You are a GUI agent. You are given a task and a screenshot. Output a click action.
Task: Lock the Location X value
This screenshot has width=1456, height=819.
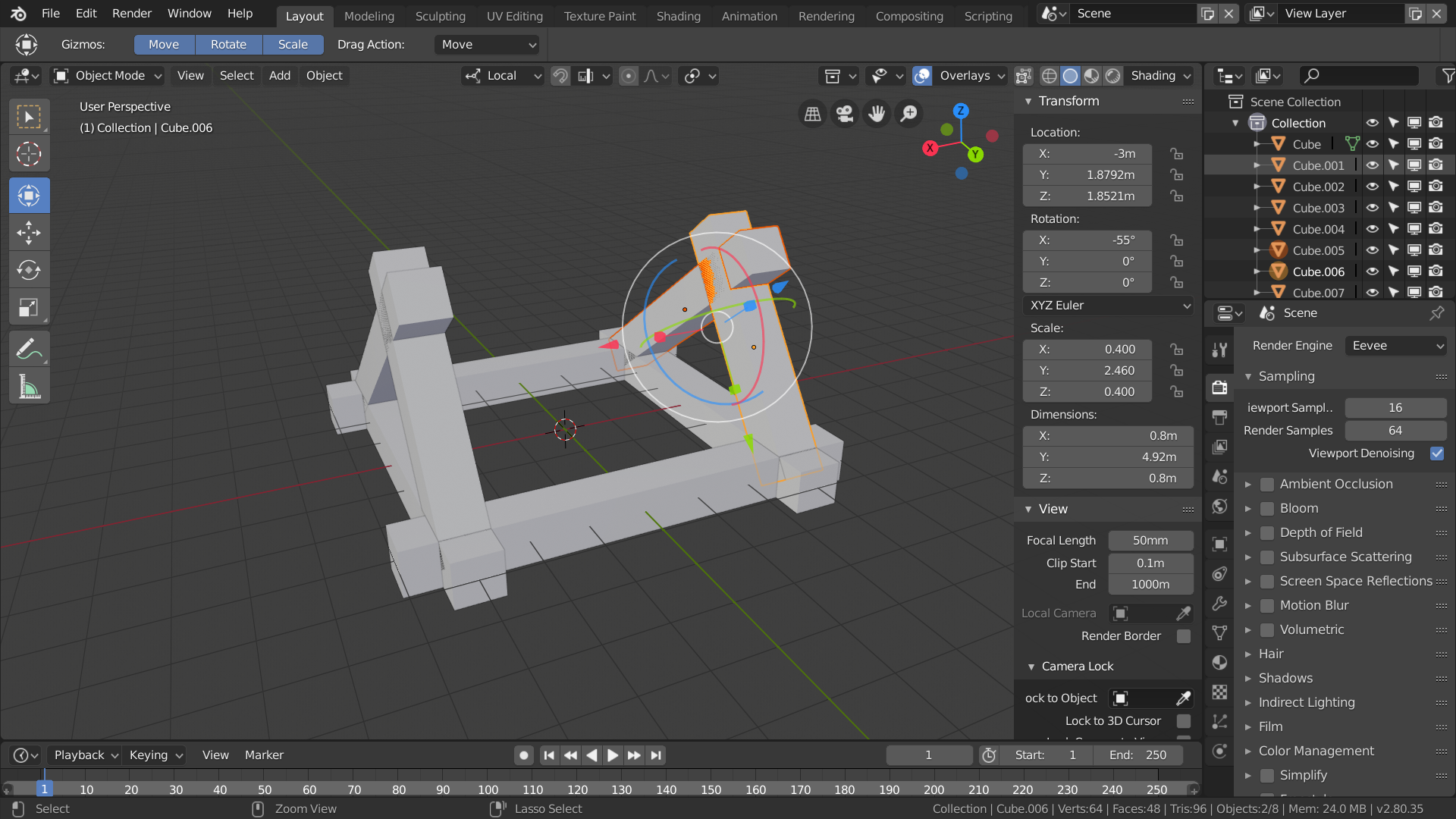(1176, 154)
